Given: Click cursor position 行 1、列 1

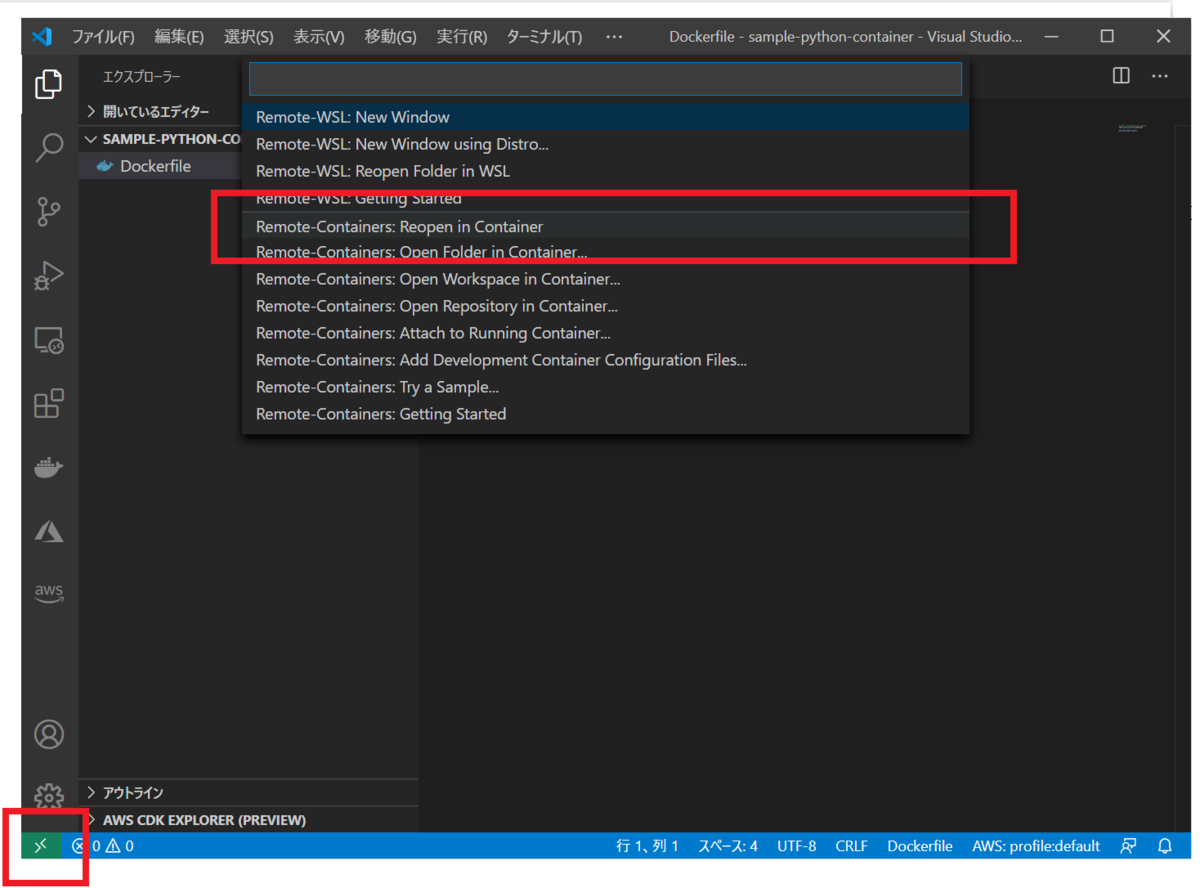Looking at the screenshot, I should 647,846.
